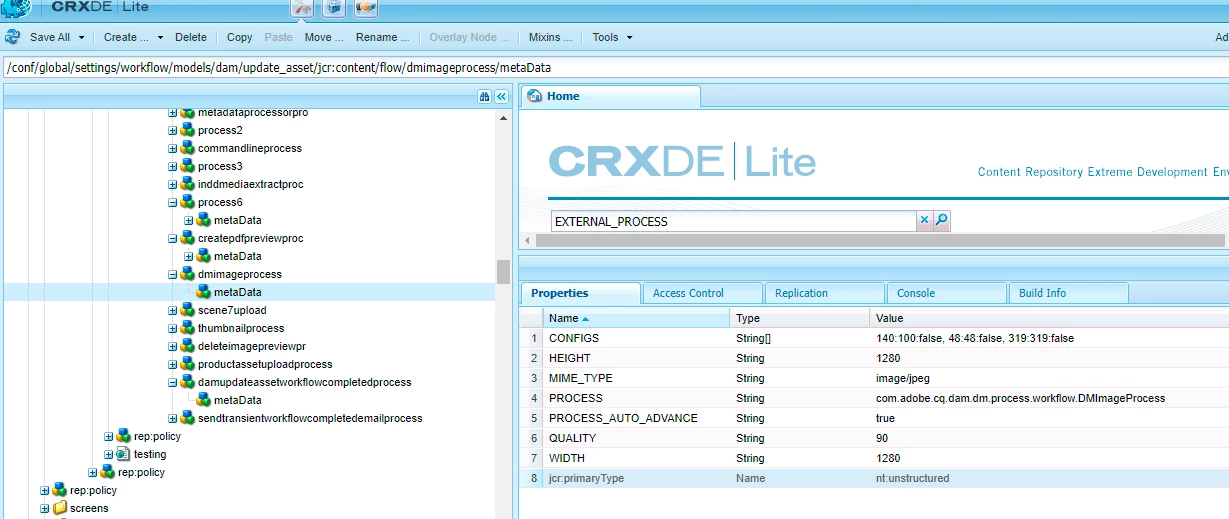Image resolution: width=1229 pixels, height=519 pixels.
Task: Click the Create button
Action: pos(126,37)
